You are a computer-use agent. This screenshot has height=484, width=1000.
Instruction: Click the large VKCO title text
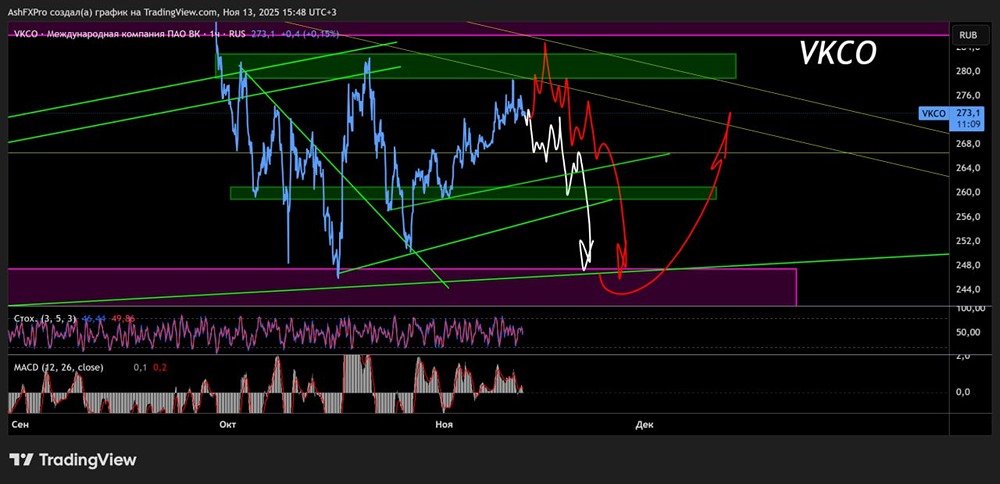click(x=838, y=54)
